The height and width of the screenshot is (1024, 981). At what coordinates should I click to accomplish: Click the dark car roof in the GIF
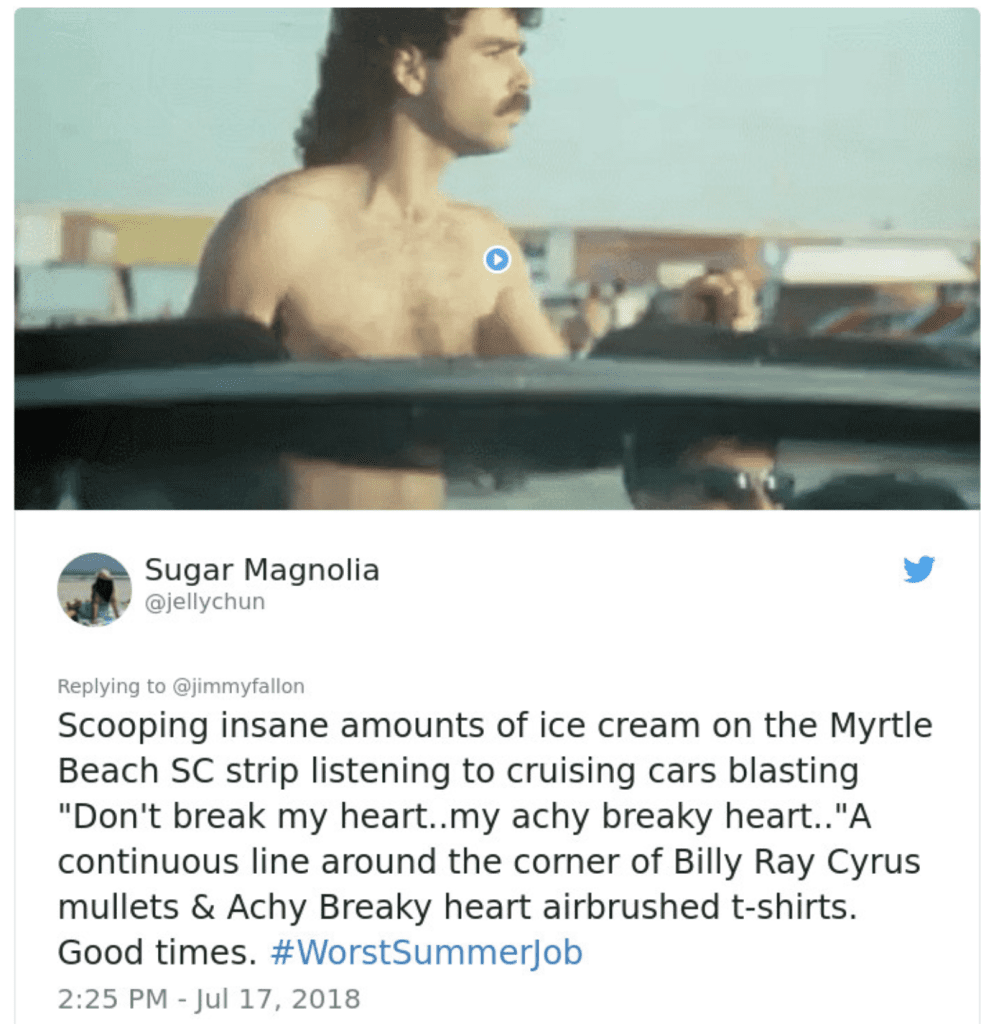[x=496, y=392]
